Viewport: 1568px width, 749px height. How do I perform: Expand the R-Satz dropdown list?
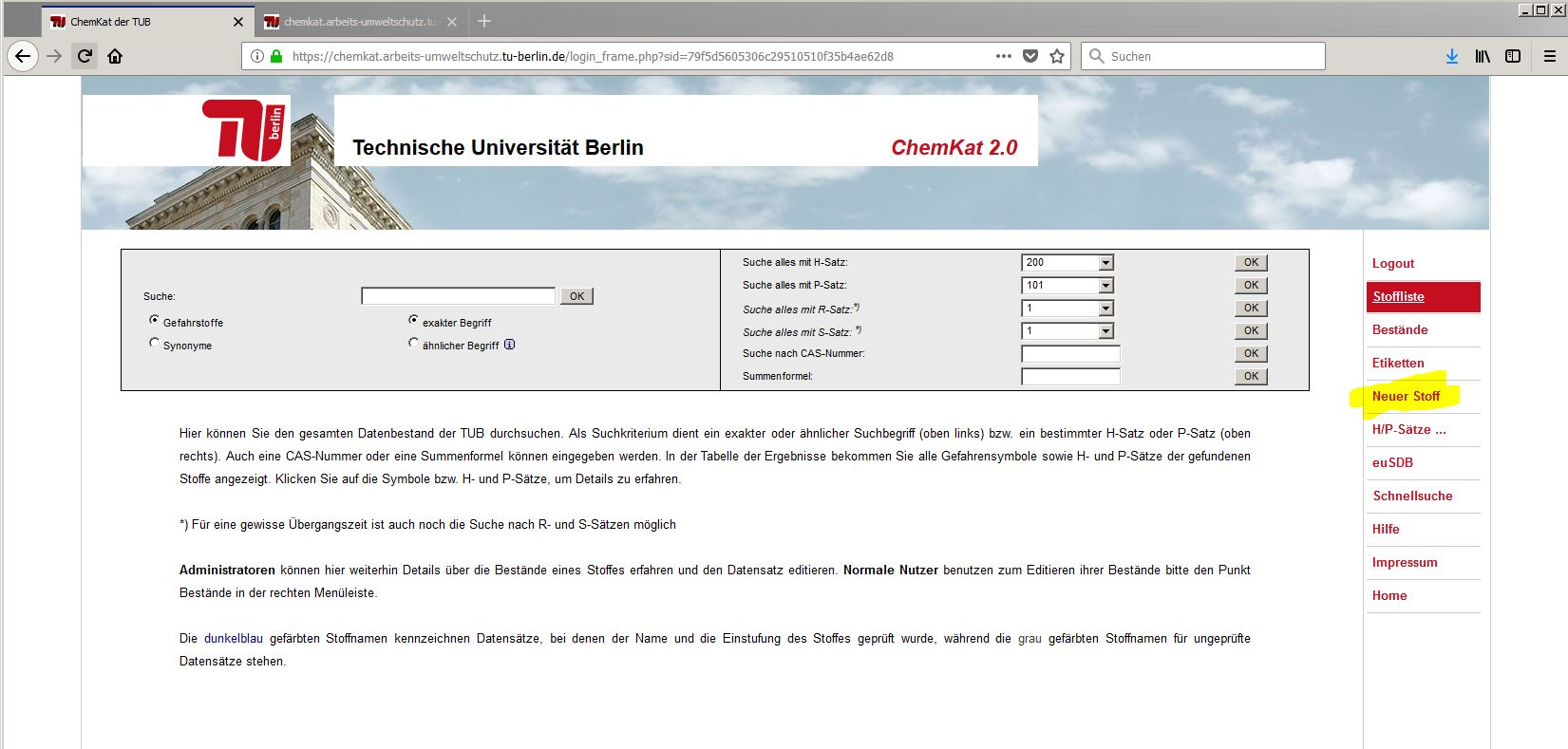click(x=1105, y=309)
